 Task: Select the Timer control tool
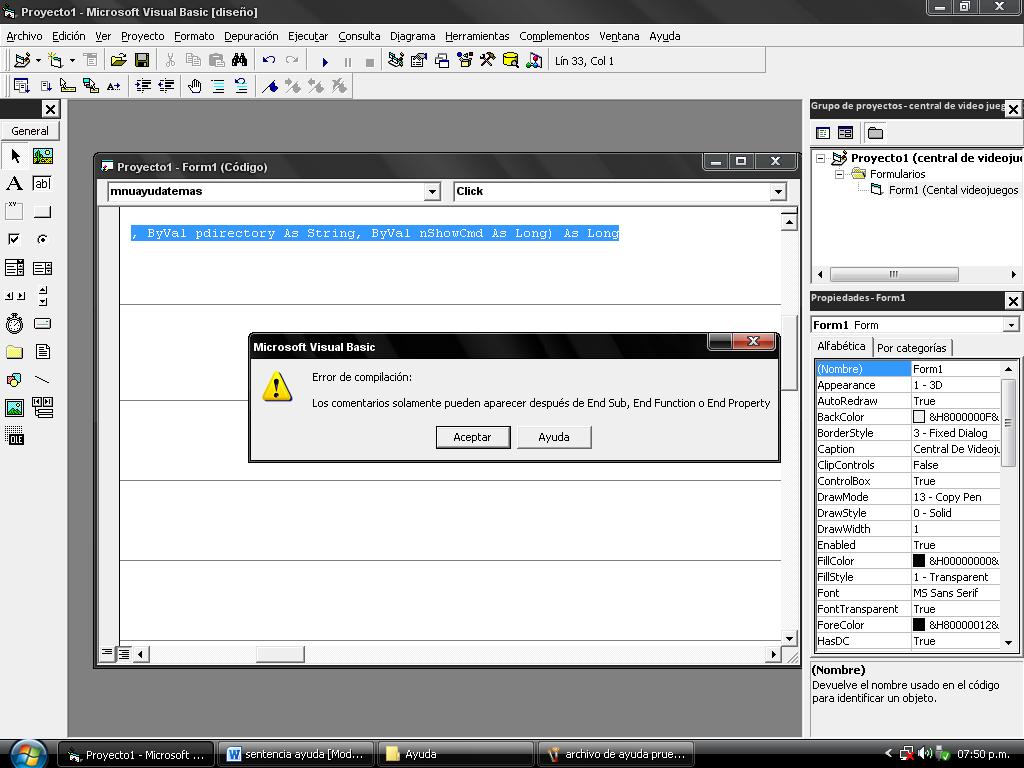point(14,323)
